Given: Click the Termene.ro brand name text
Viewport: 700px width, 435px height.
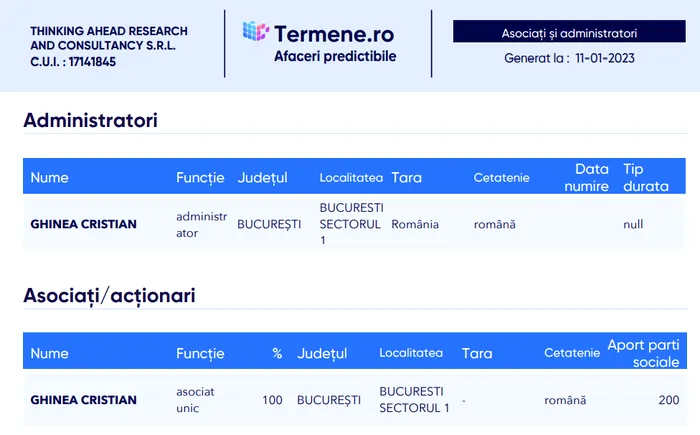Looking at the screenshot, I should pyautogui.click(x=335, y=31).
